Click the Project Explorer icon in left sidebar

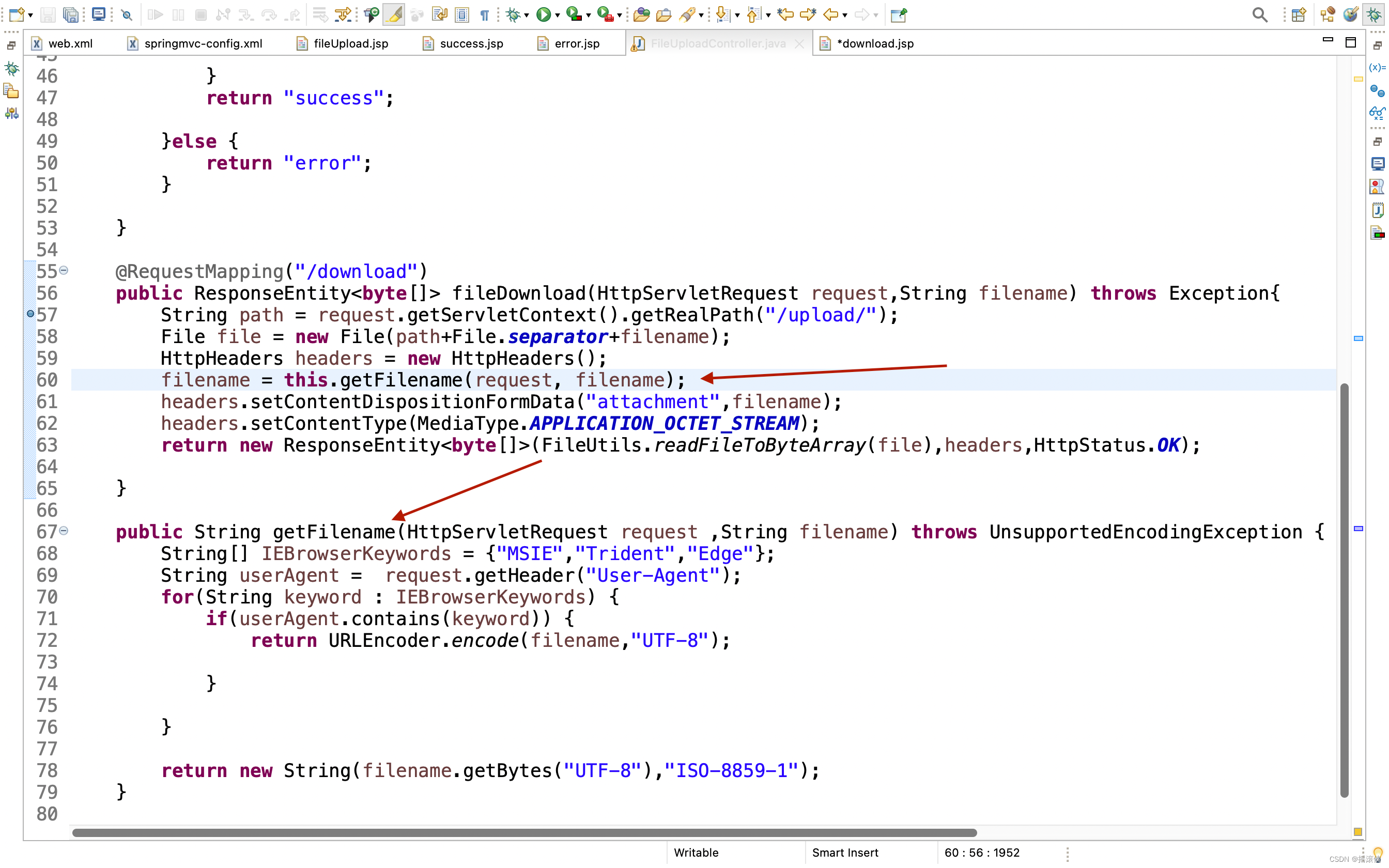point(11,91)
